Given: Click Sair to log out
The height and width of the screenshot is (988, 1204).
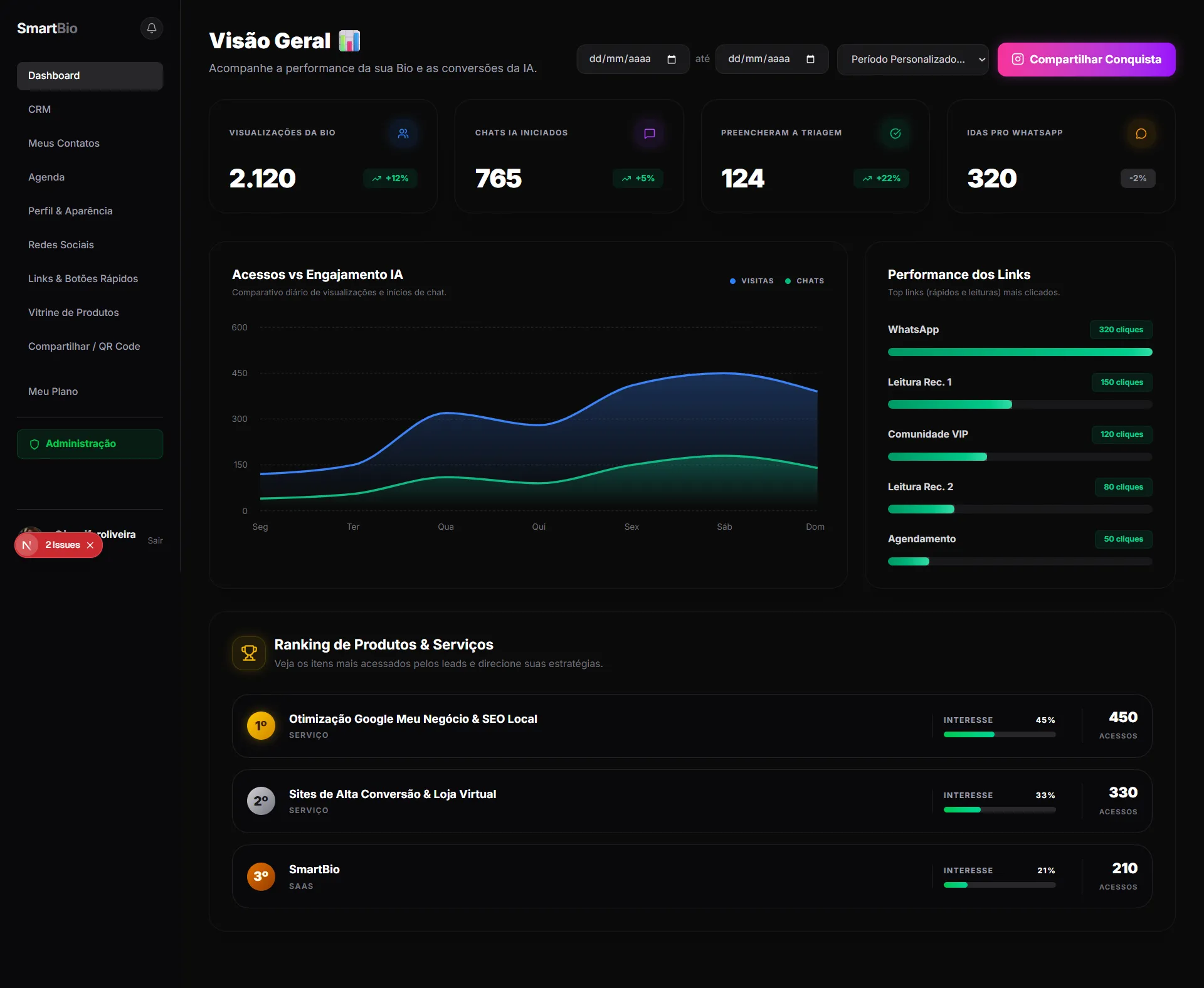Looking at the screenshot, I should tap(155, 540).
